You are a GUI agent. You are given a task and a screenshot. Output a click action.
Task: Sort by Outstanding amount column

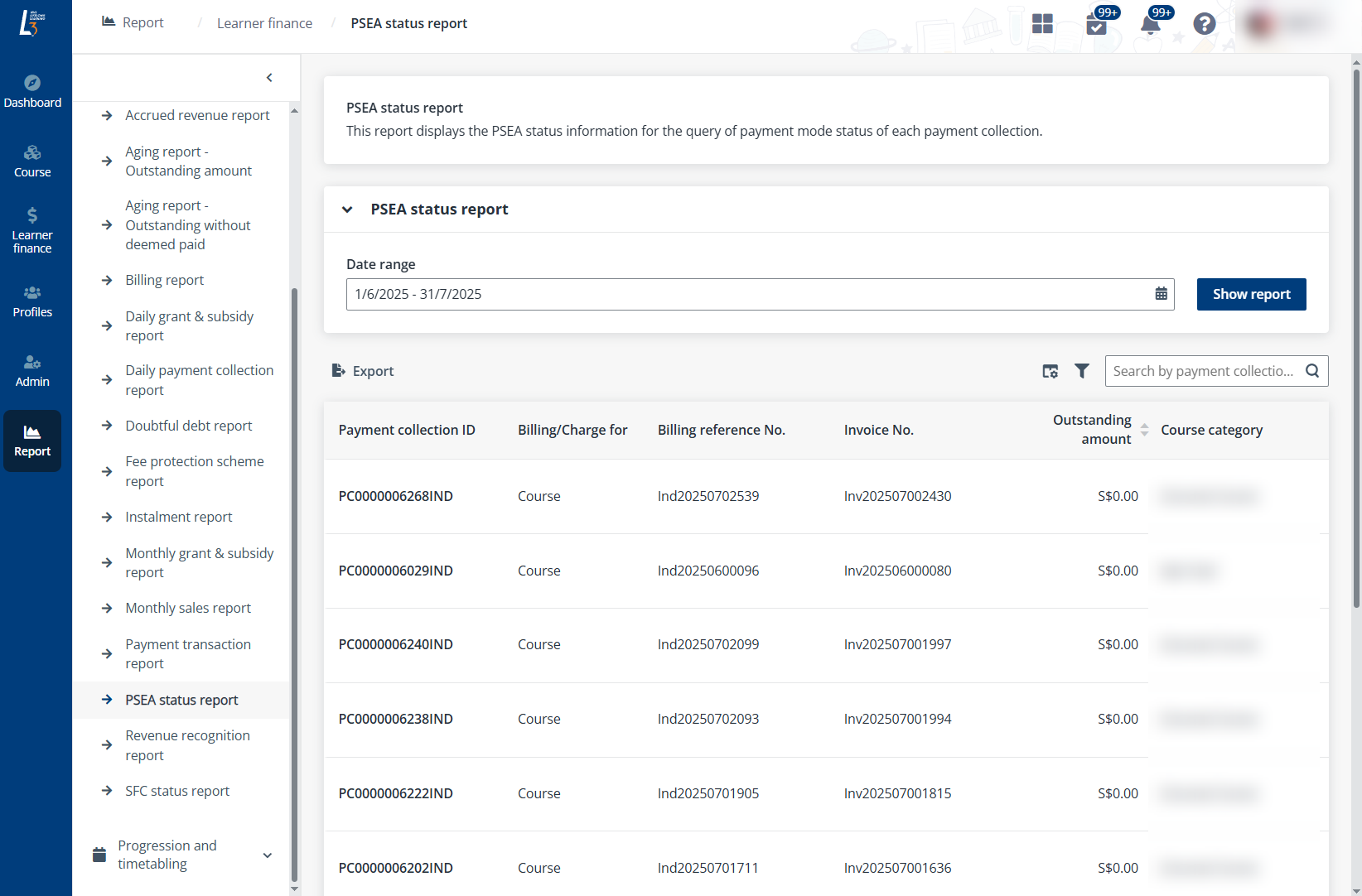tap(1144, 430)
